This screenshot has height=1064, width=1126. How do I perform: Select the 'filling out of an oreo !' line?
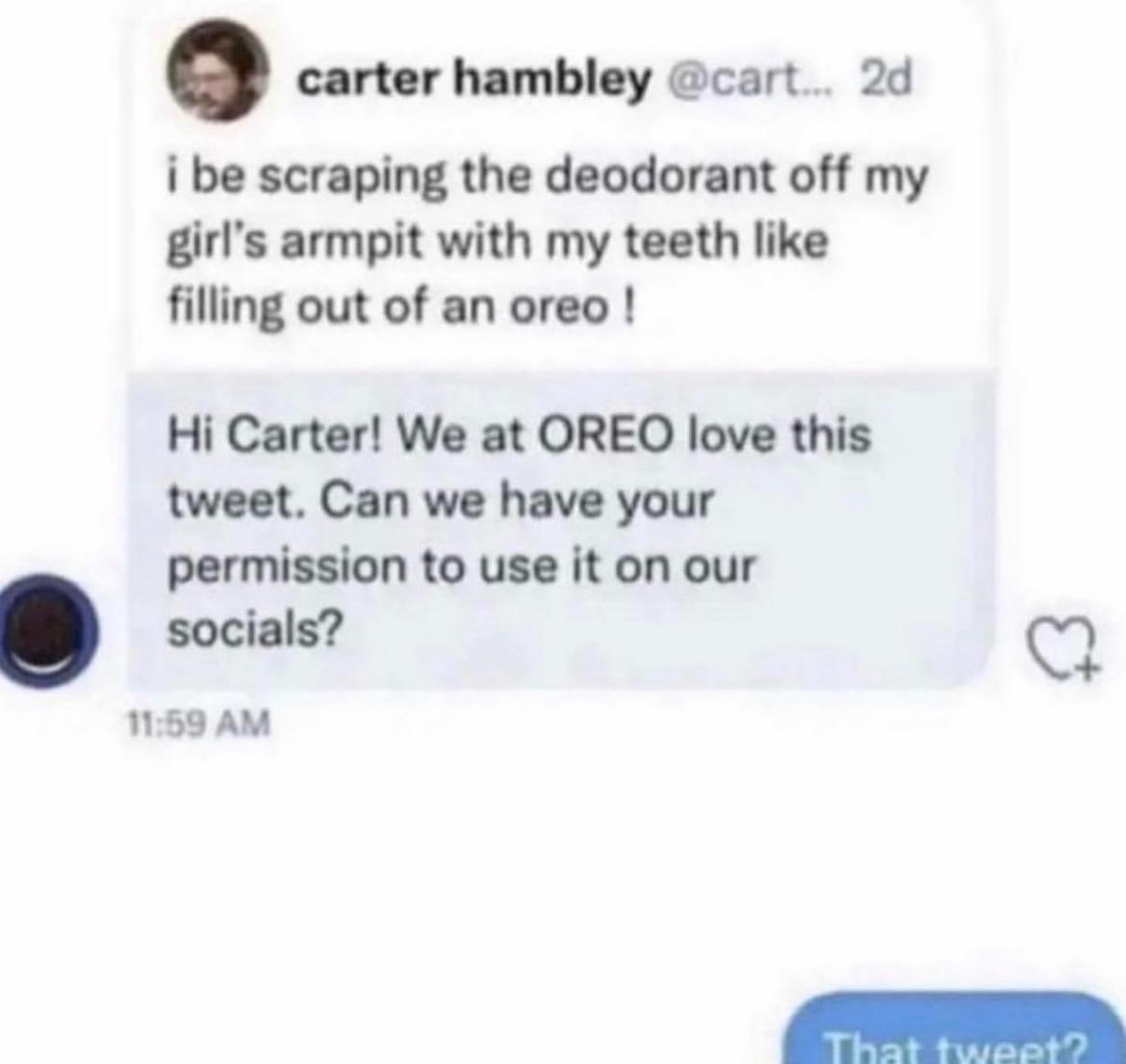[400, 307]
